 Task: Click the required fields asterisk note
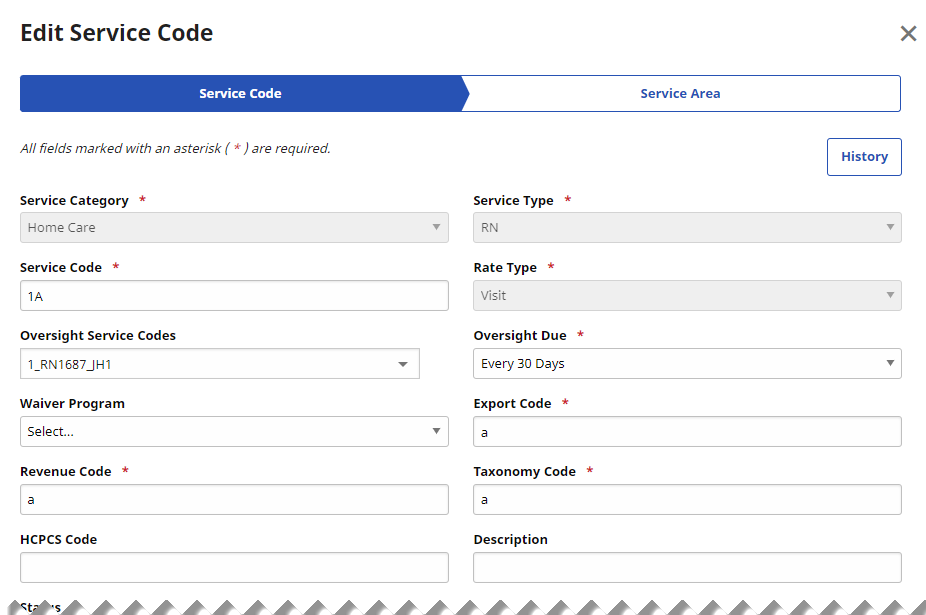coord(175,149)
